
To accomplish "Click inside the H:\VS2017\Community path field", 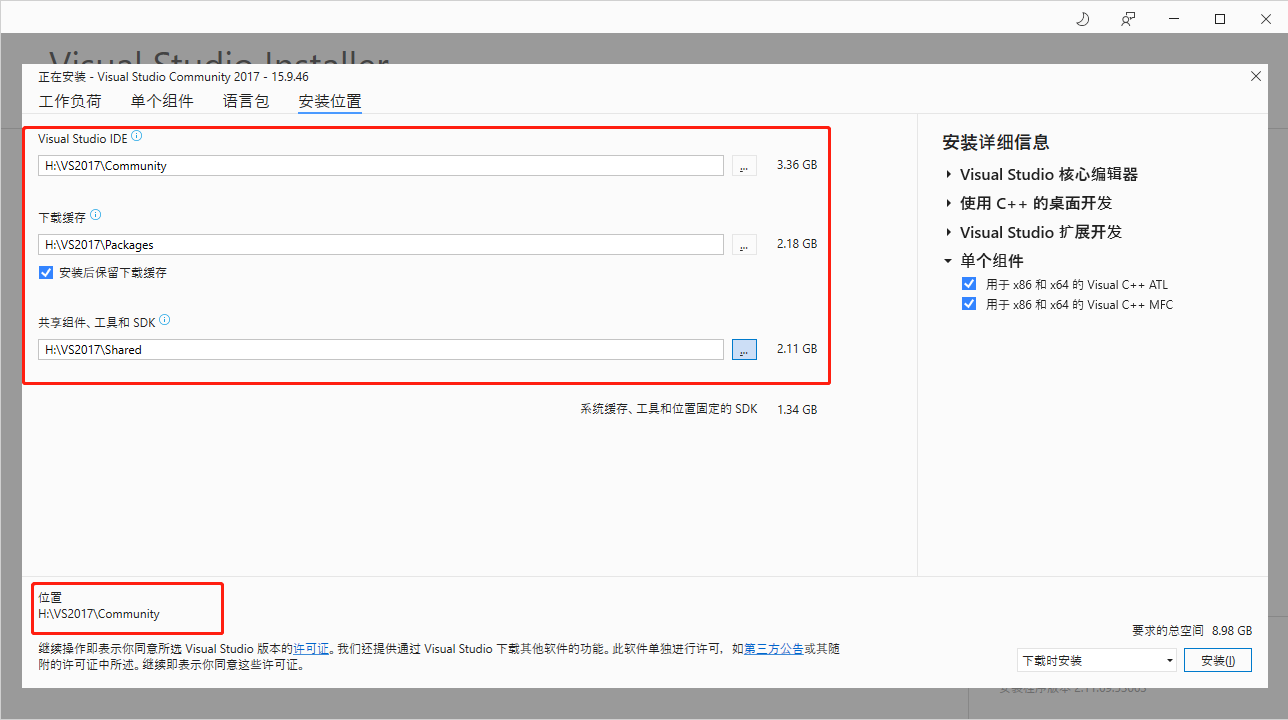I will (380, 165).
